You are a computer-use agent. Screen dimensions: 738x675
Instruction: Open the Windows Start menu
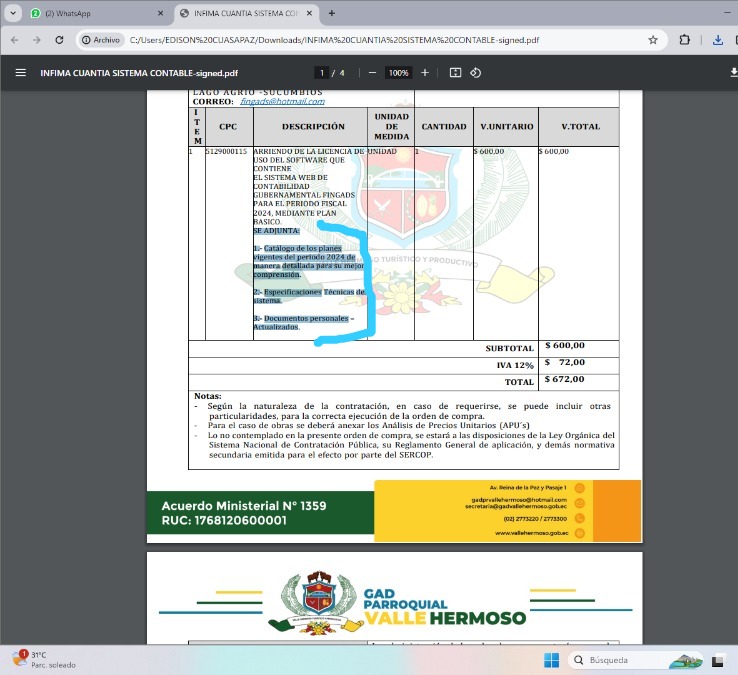pos(551,660)
